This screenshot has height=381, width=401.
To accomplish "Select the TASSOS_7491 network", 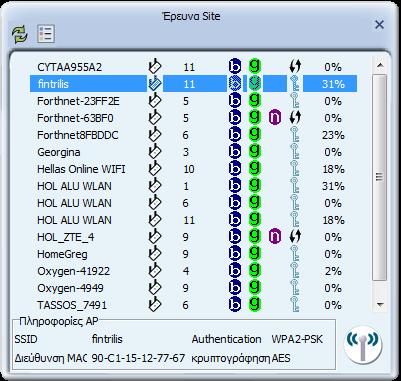I will point(72,305).
